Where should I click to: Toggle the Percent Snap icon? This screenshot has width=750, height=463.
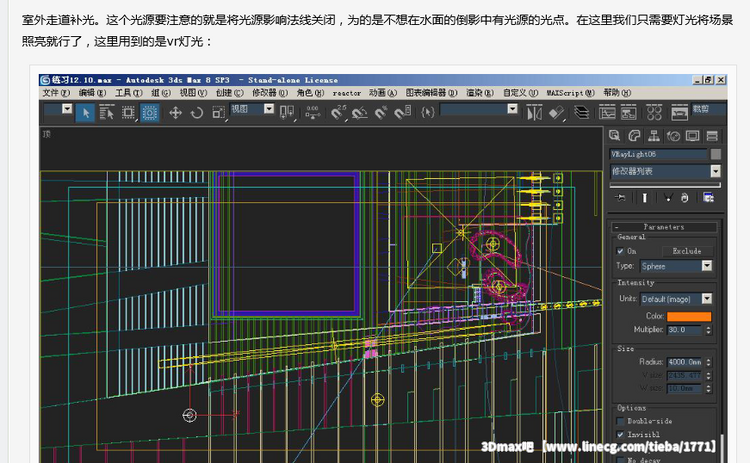pyautogui.click(x=381, y=113)
